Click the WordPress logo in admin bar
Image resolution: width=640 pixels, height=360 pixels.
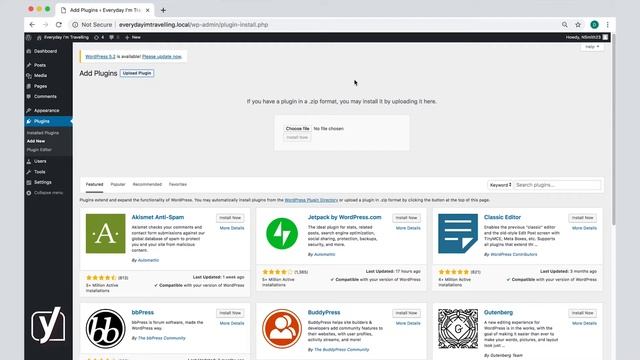click(x=29, y=37)
